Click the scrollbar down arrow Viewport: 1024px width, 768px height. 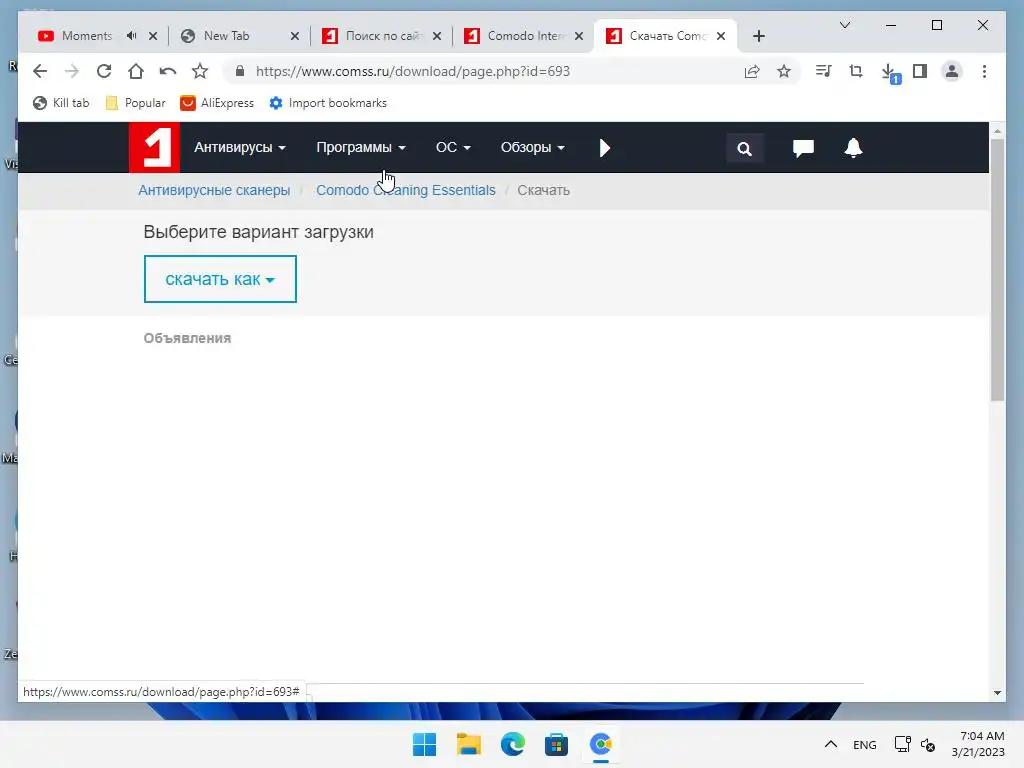click(x=997, y=692)
